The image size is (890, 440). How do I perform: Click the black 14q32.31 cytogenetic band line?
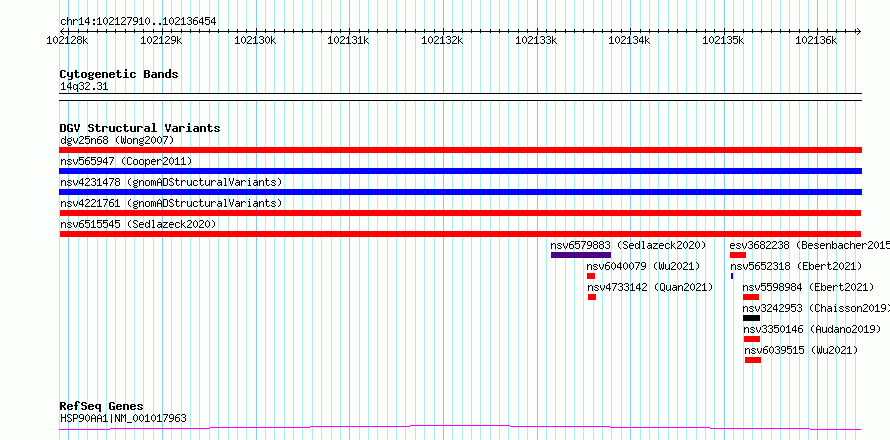[x=460, y=97]
